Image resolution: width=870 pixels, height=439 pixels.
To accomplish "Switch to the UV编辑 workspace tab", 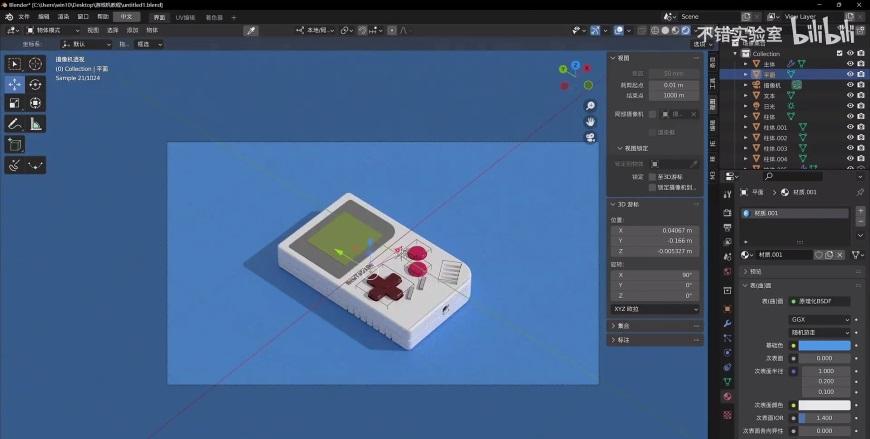I will click(186, 17).
